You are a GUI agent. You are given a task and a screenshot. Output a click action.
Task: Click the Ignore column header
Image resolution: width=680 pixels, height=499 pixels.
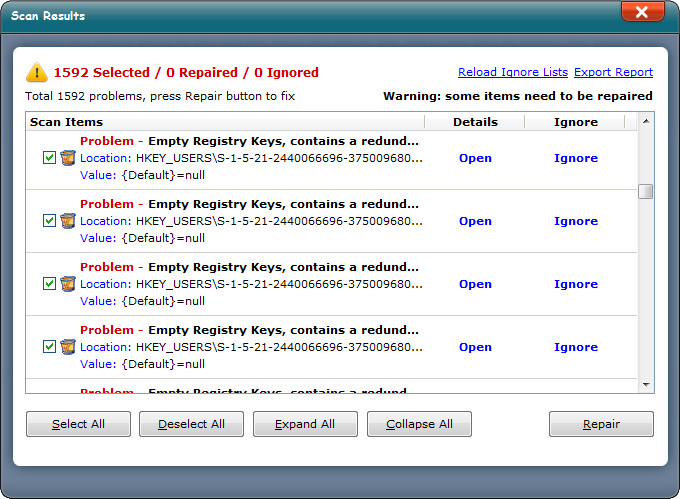click(x=575, y=122)
